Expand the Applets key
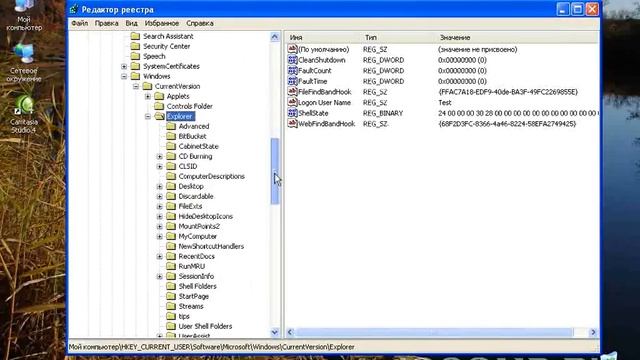640x360 pixels. click(x=148, y=96)
